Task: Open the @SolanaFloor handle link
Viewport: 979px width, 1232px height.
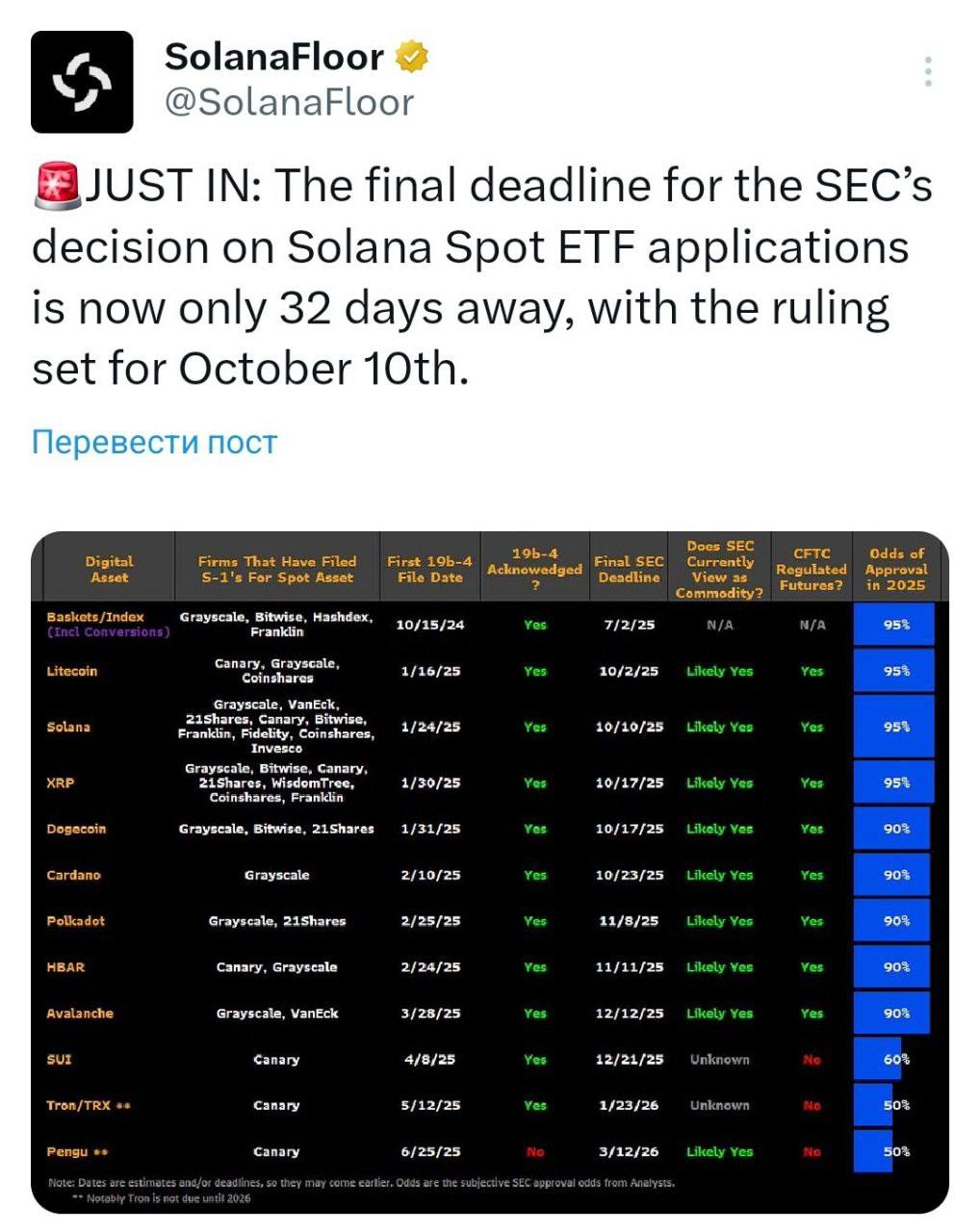Action: (290, 102)
